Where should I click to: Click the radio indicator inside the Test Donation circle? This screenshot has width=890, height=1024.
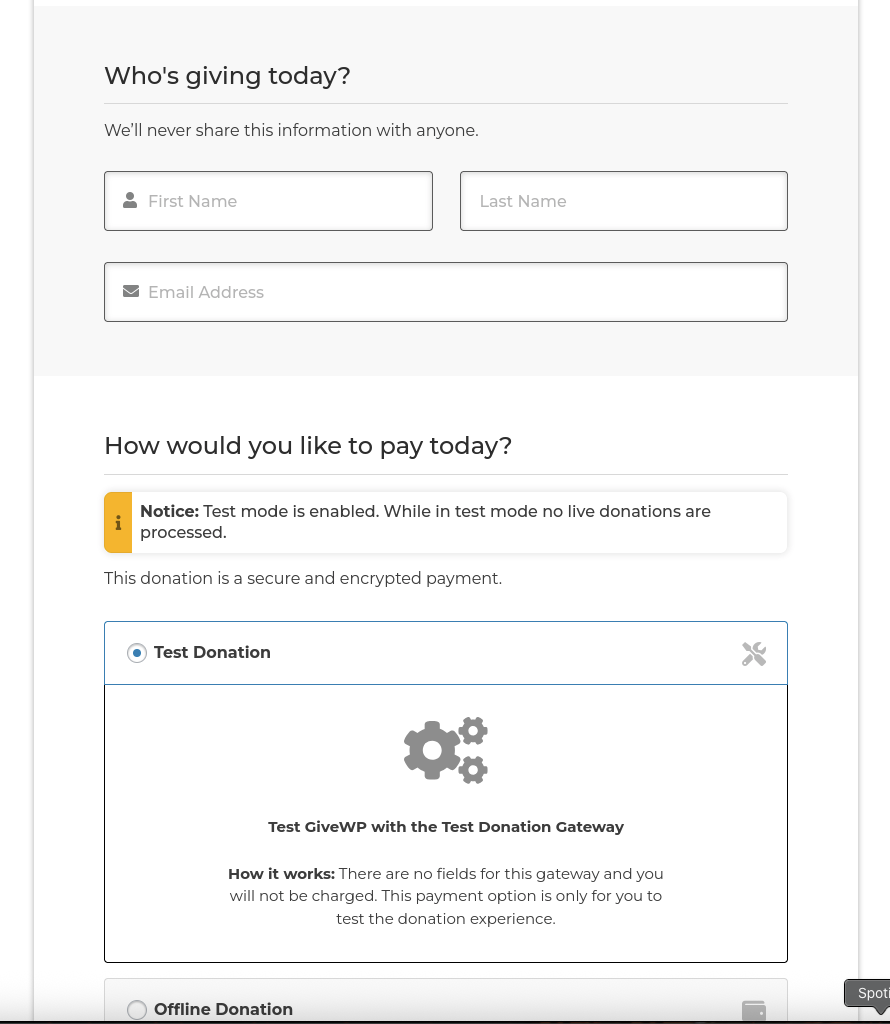pyautogui.click(x=137, y=653)
